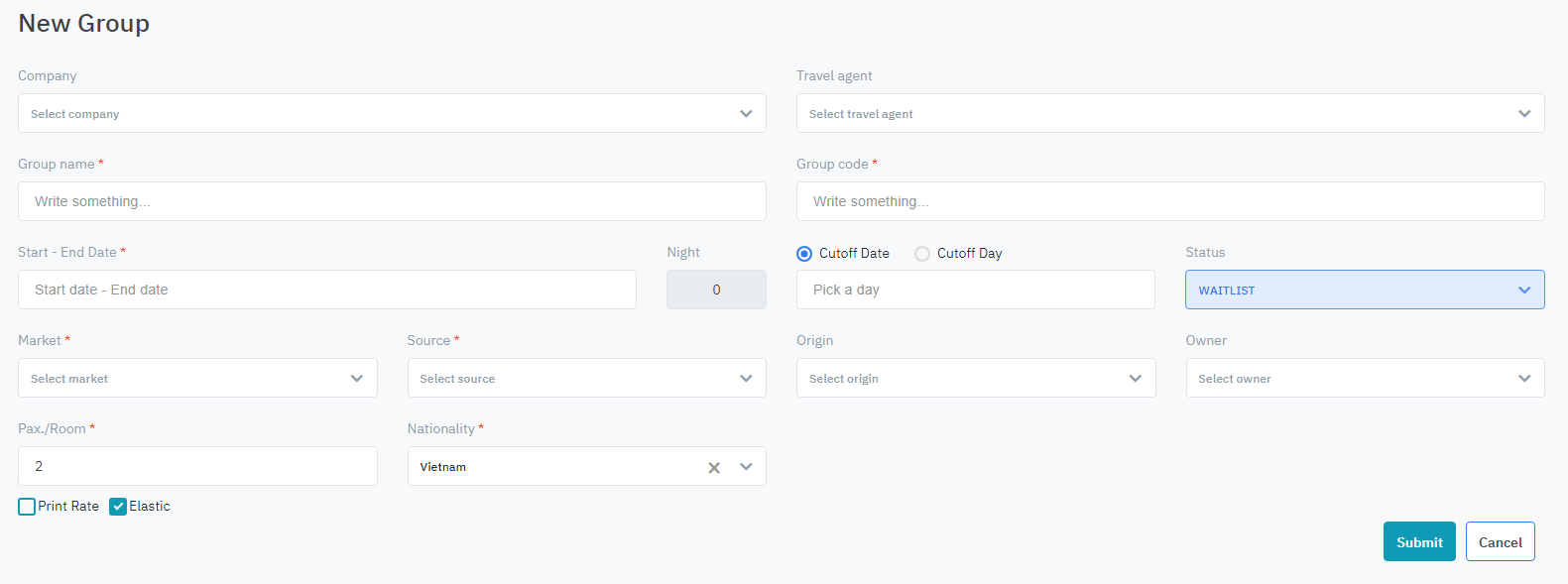Select the Cutoff Day radio option

922,254
